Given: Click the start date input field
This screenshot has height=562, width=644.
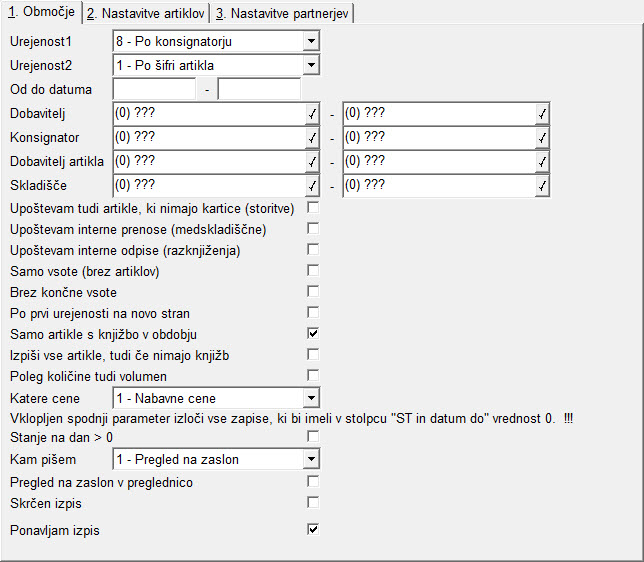Looking at the screenshot, I should click(154, 89).
